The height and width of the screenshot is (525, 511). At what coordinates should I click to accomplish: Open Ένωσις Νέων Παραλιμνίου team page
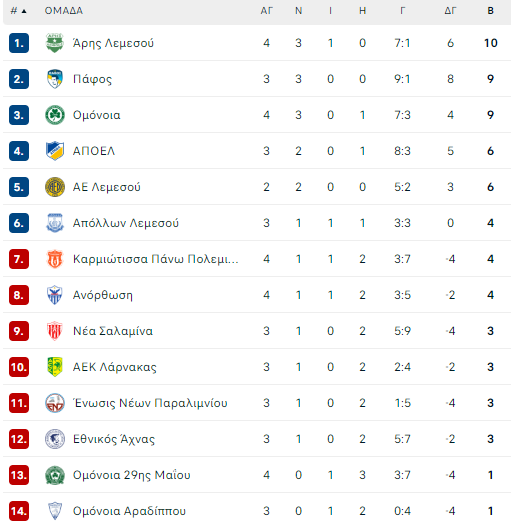[x=150, y=403]
